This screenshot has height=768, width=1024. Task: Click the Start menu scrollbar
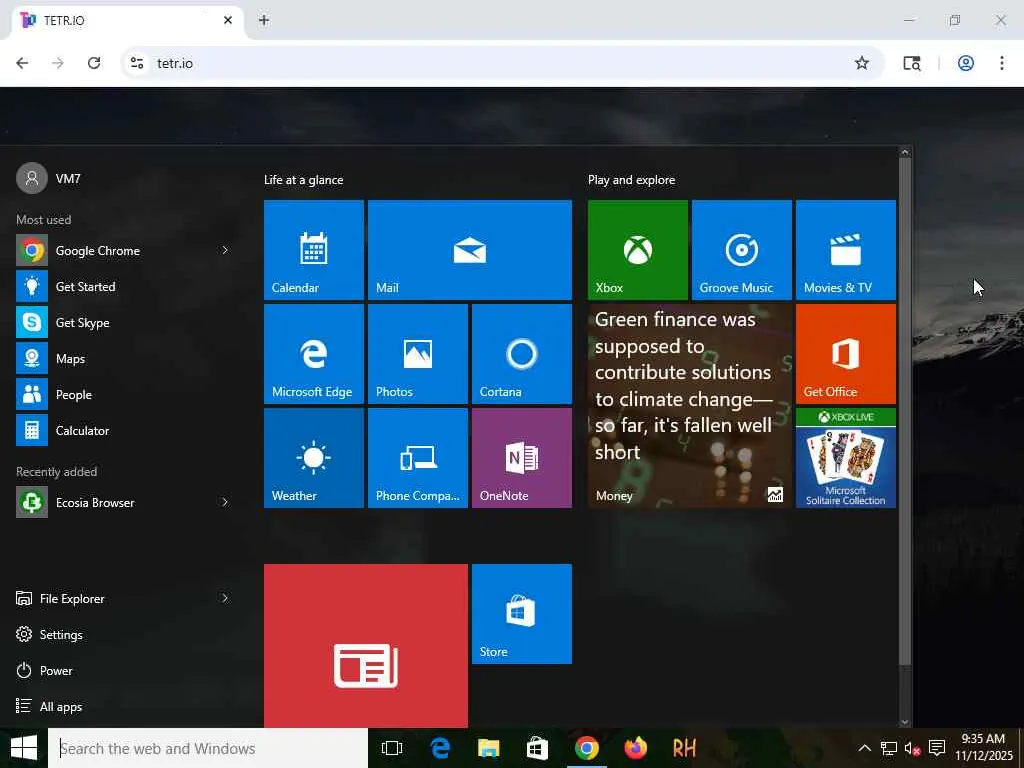[x=904, y=411]
